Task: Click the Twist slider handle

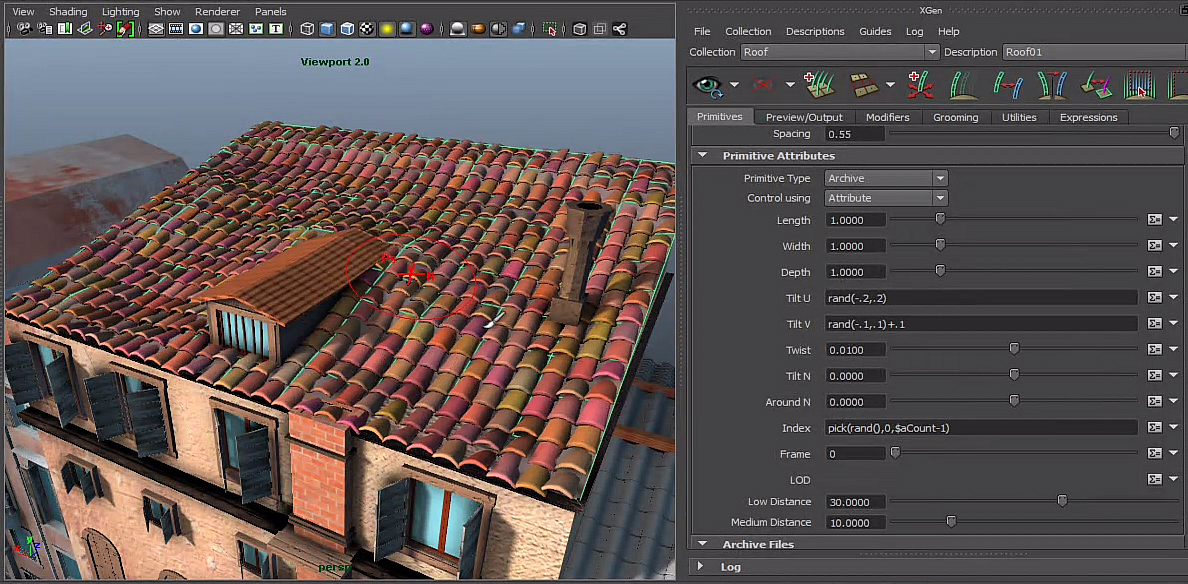Action: [x=1014, y=350]
